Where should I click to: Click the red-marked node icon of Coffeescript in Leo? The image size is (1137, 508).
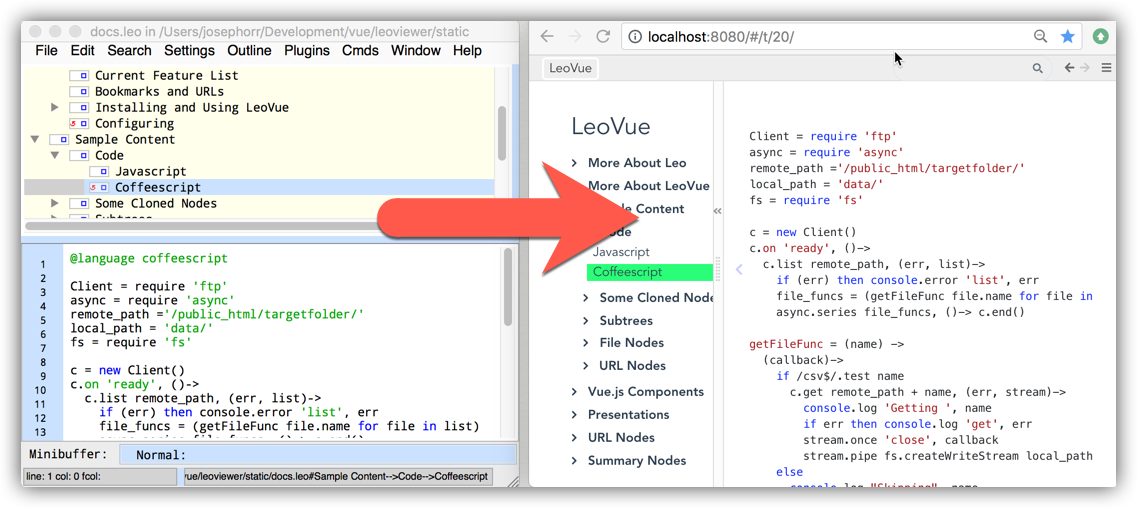(x=99, y=188)
